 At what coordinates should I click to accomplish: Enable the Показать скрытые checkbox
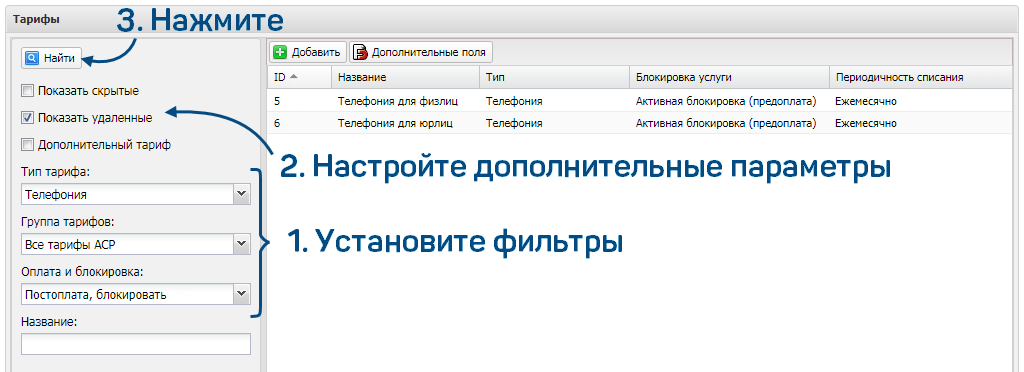[27, 91]
